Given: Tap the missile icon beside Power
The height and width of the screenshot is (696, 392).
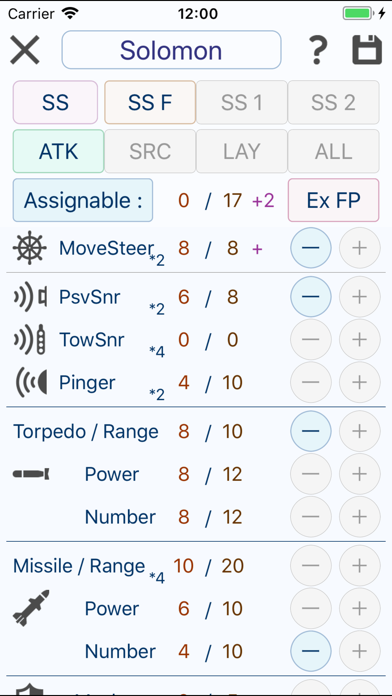Looking at the screenshot, I should [x=31, y=608].
